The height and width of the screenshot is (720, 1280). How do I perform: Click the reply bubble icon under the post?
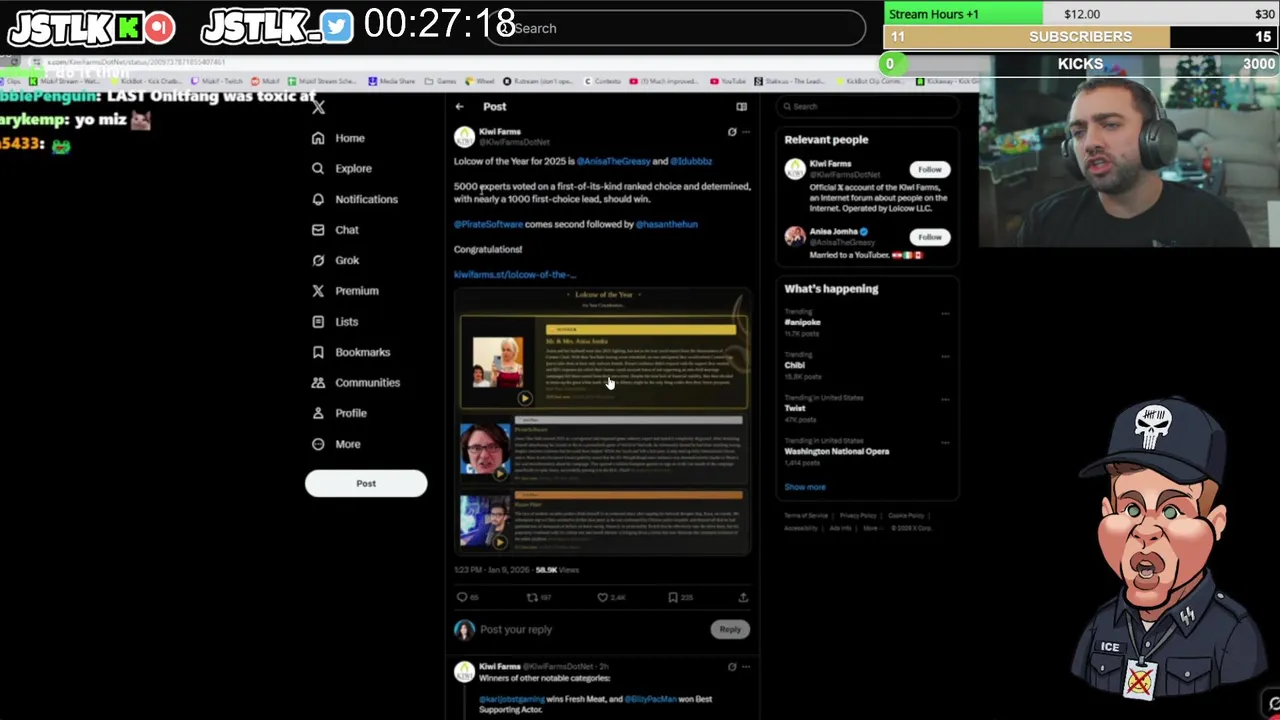(462, 597)
